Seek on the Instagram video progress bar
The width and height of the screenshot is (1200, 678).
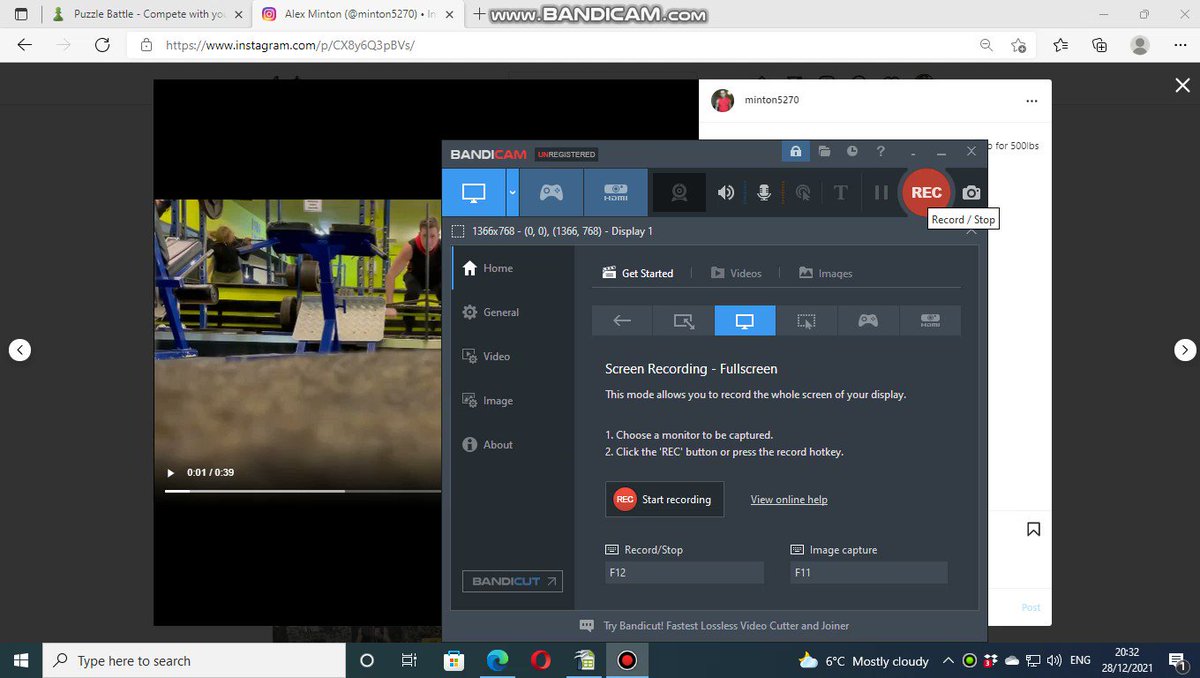click(302, 491)
